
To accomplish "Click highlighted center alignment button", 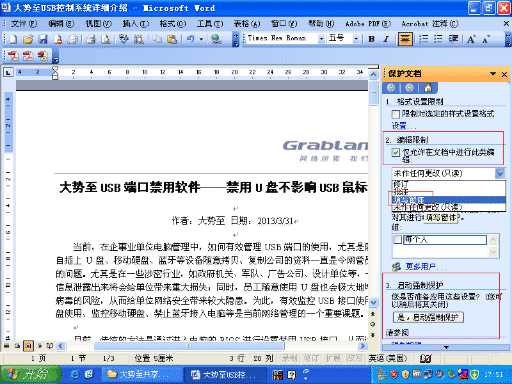I will (x=405, y=39).
